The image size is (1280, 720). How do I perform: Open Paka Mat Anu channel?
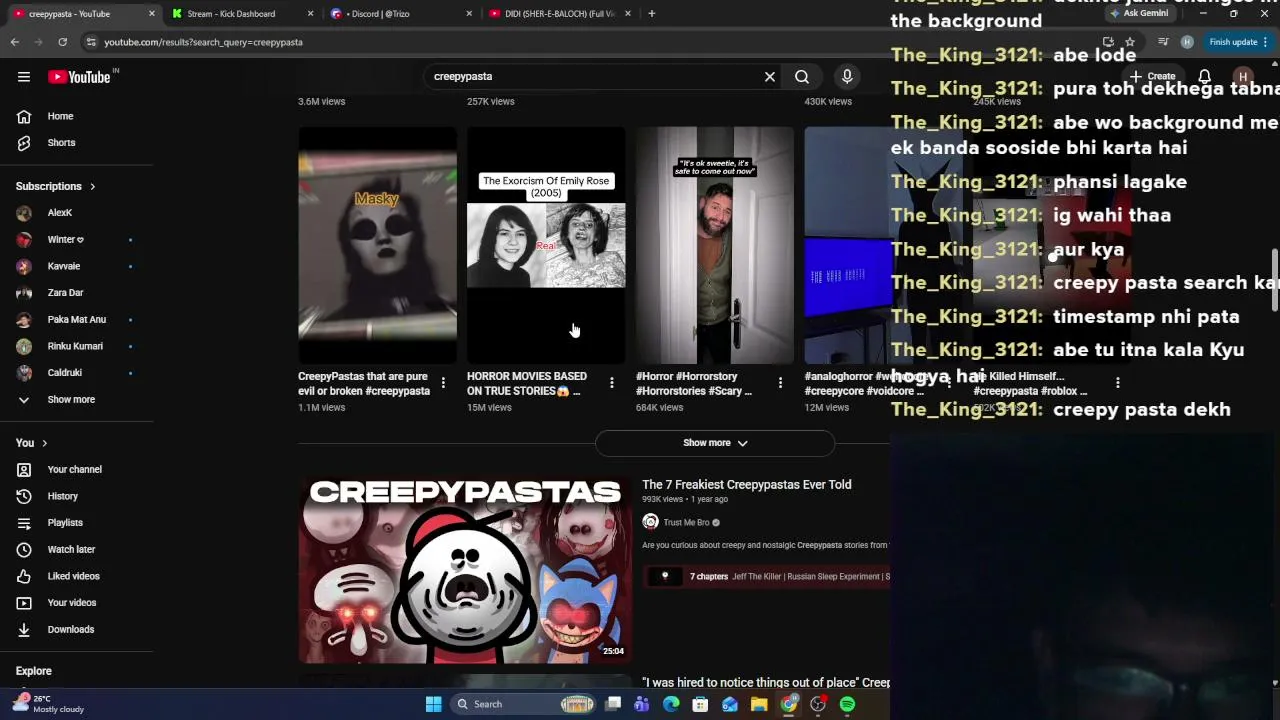[77, 320]
